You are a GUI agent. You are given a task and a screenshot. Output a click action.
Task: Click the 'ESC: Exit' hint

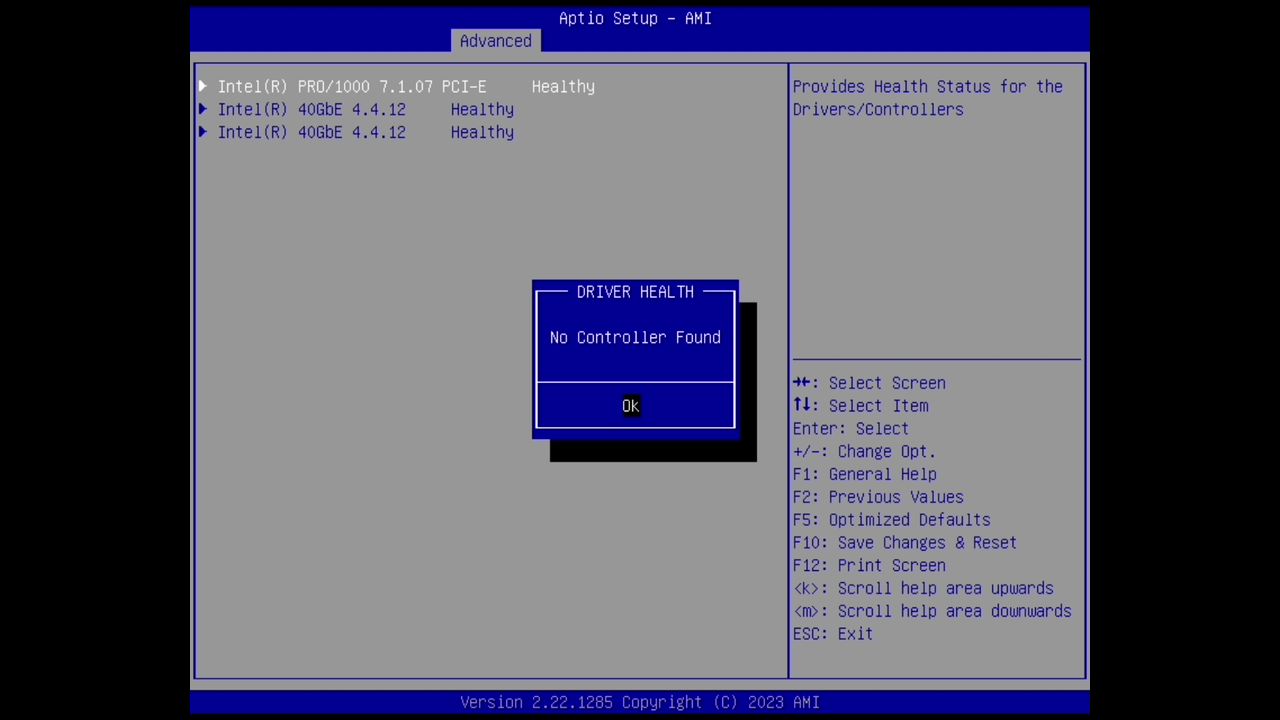[833, 635]
